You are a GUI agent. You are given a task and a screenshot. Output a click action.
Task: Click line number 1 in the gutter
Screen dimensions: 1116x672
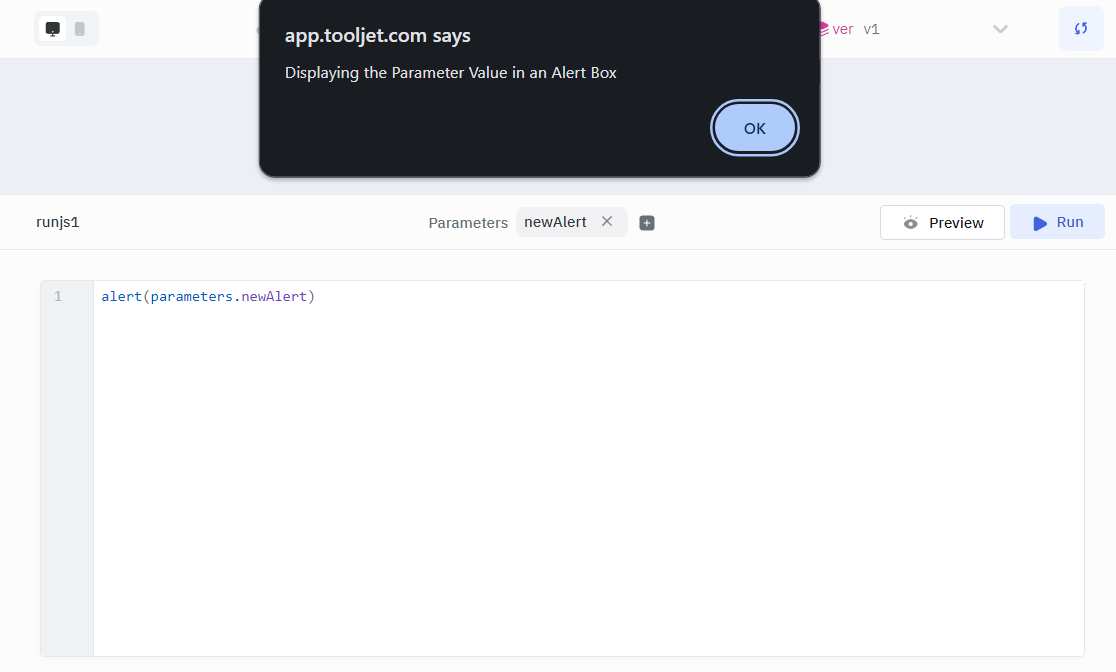[58, 297]
